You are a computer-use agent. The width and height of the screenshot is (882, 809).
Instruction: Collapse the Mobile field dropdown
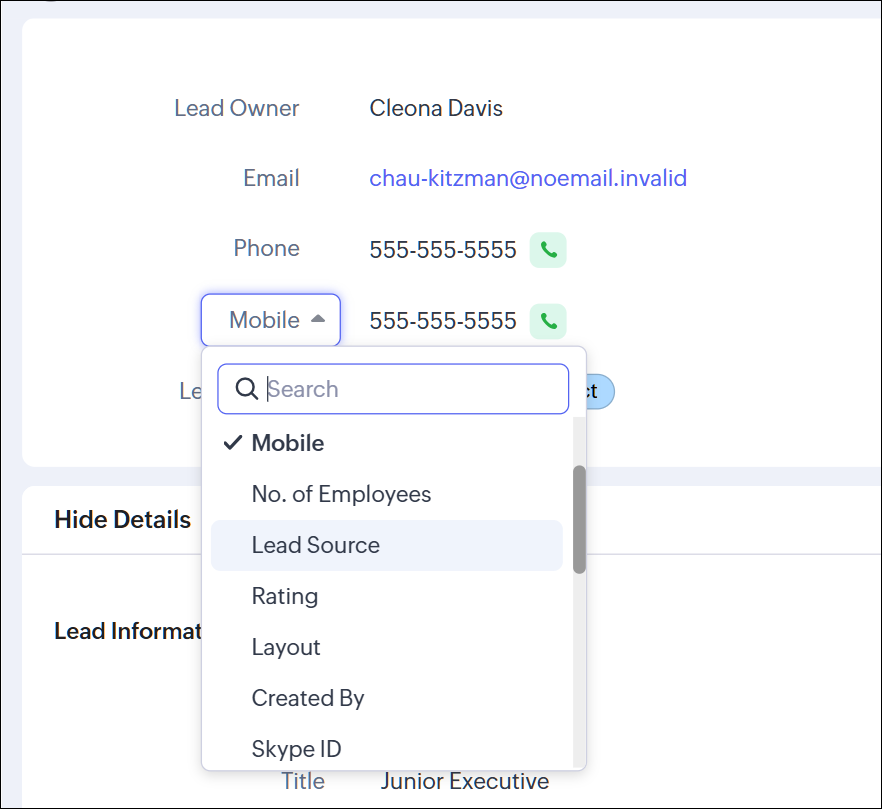point(271,320)
